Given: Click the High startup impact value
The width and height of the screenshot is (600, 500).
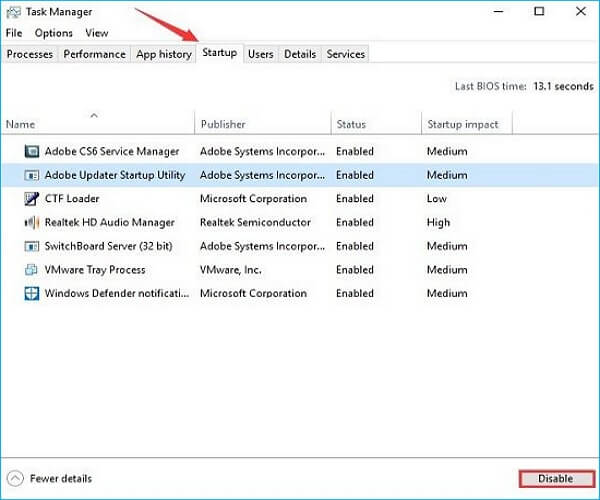Looking at the screenshot, I should tap(439, 223).
